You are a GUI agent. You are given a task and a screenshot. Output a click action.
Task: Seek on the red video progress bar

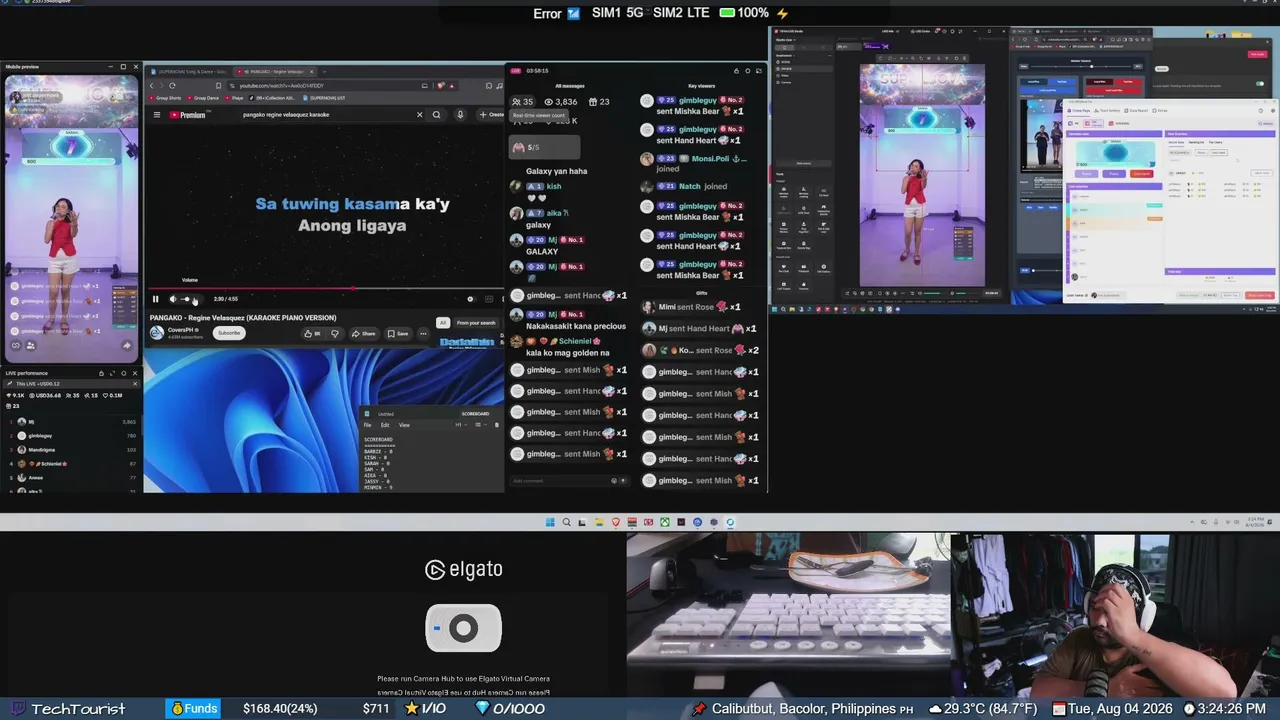[325, 290]
